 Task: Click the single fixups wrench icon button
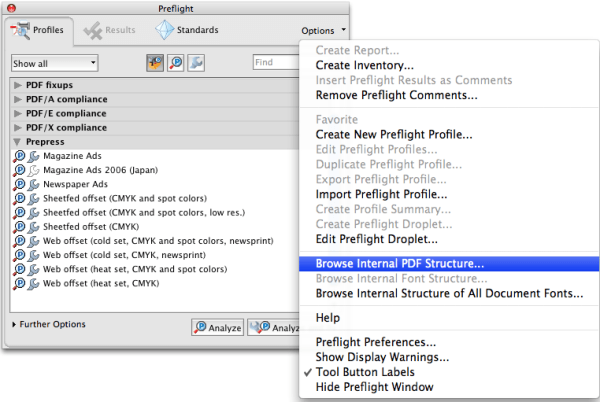coord(196,63)
